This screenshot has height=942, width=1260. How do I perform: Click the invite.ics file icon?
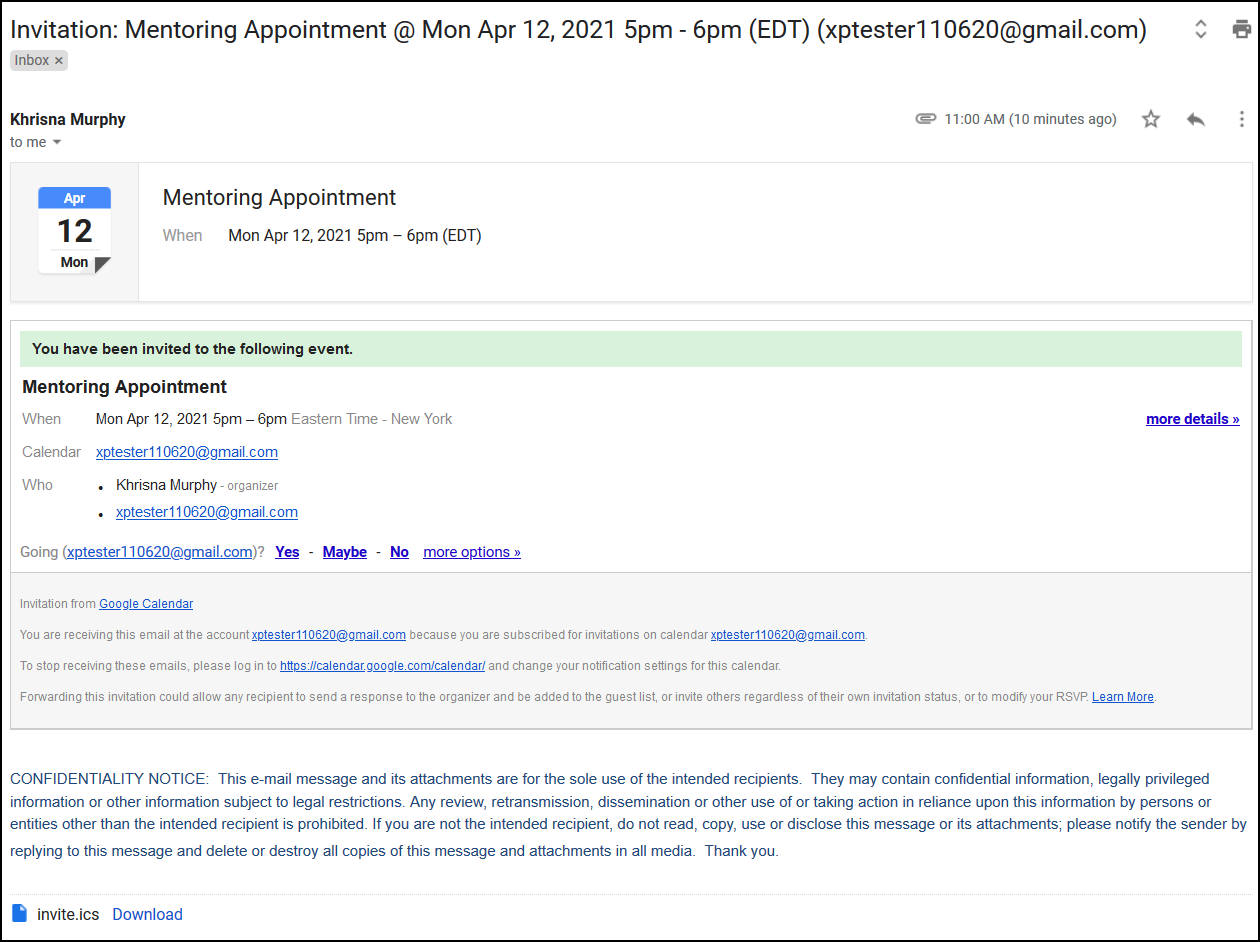[x=20, y=913]
